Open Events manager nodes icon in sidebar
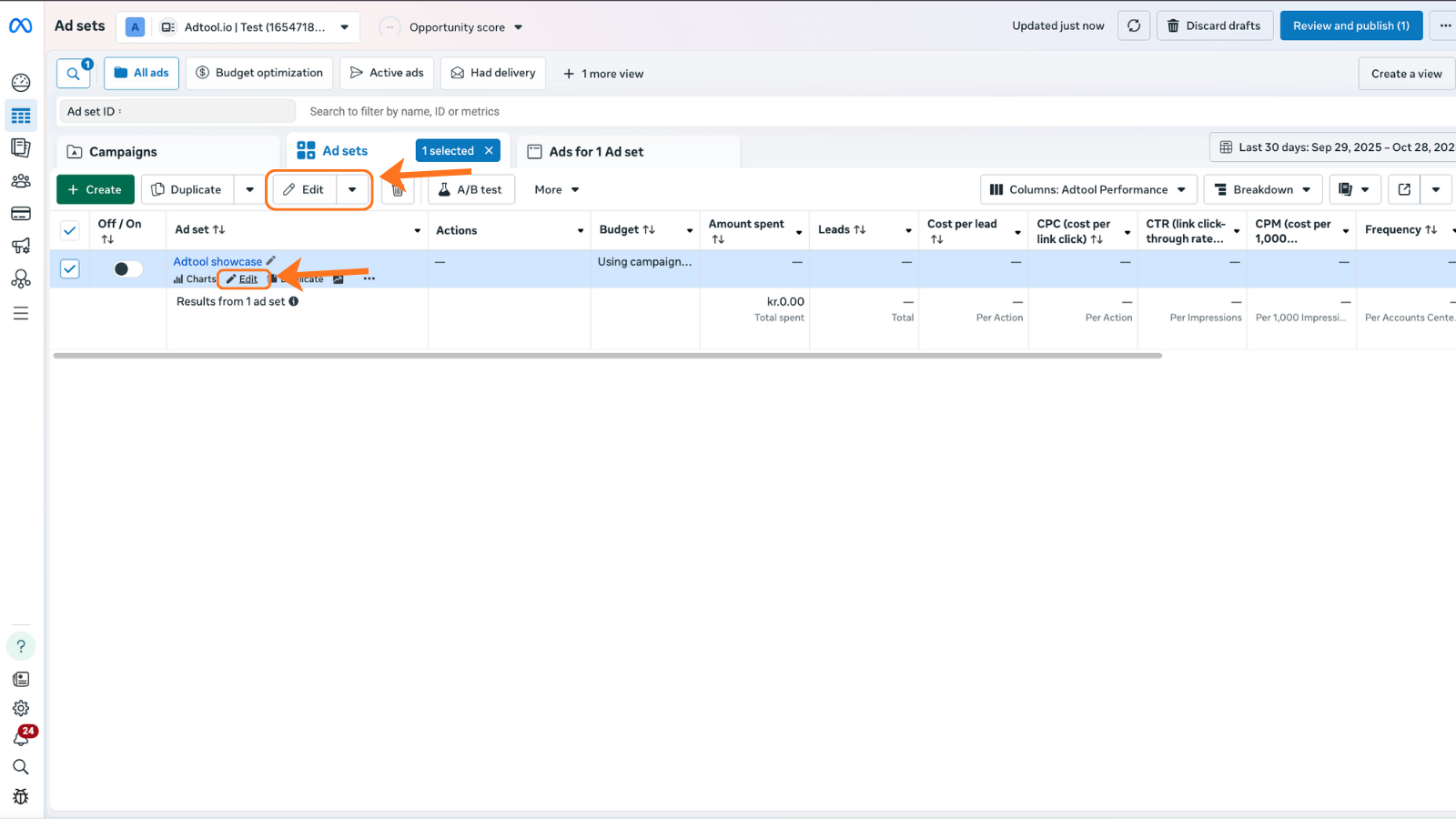This screenshot has width=1456, height=819. tap(21, 279)
